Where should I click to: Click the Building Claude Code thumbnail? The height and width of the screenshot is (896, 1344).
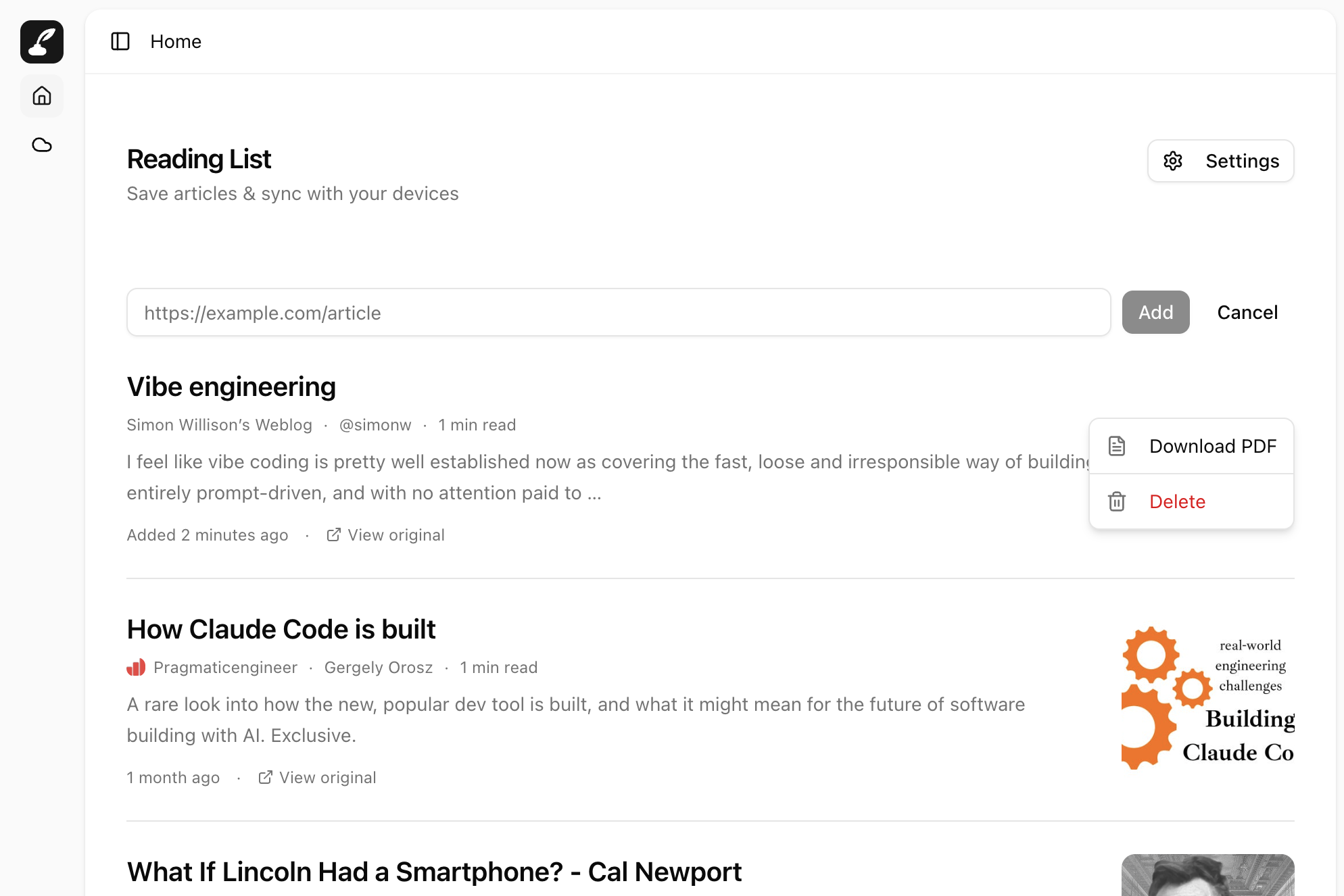(x=1207, y=698)
